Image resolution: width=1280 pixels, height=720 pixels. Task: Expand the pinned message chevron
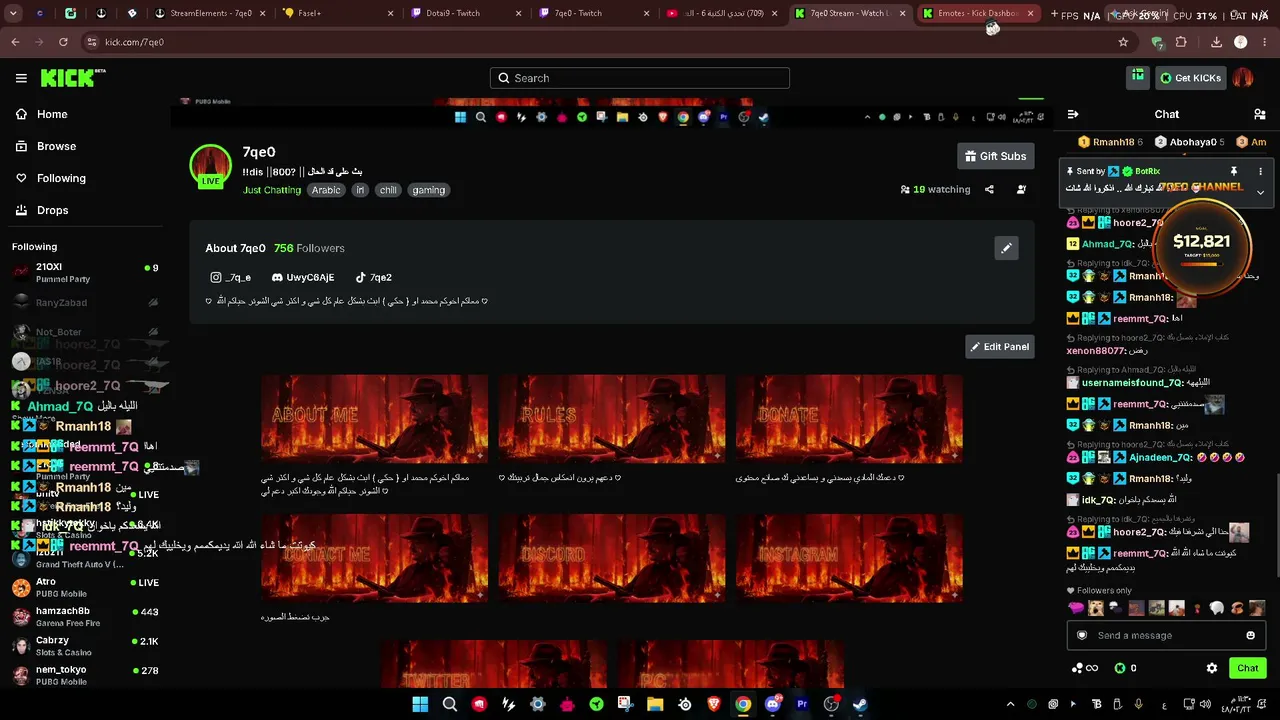[1260, 192]
